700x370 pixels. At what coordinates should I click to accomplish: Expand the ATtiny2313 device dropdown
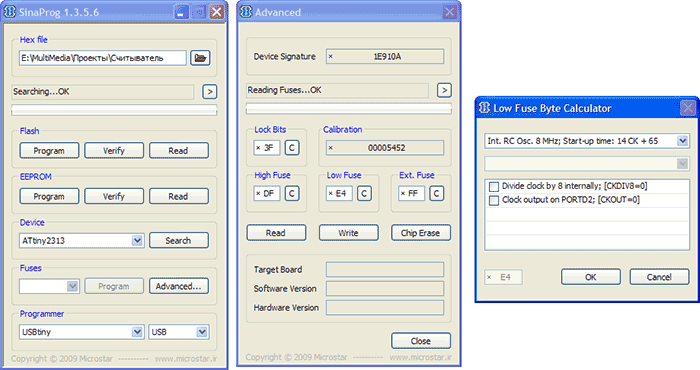[137, 241]
